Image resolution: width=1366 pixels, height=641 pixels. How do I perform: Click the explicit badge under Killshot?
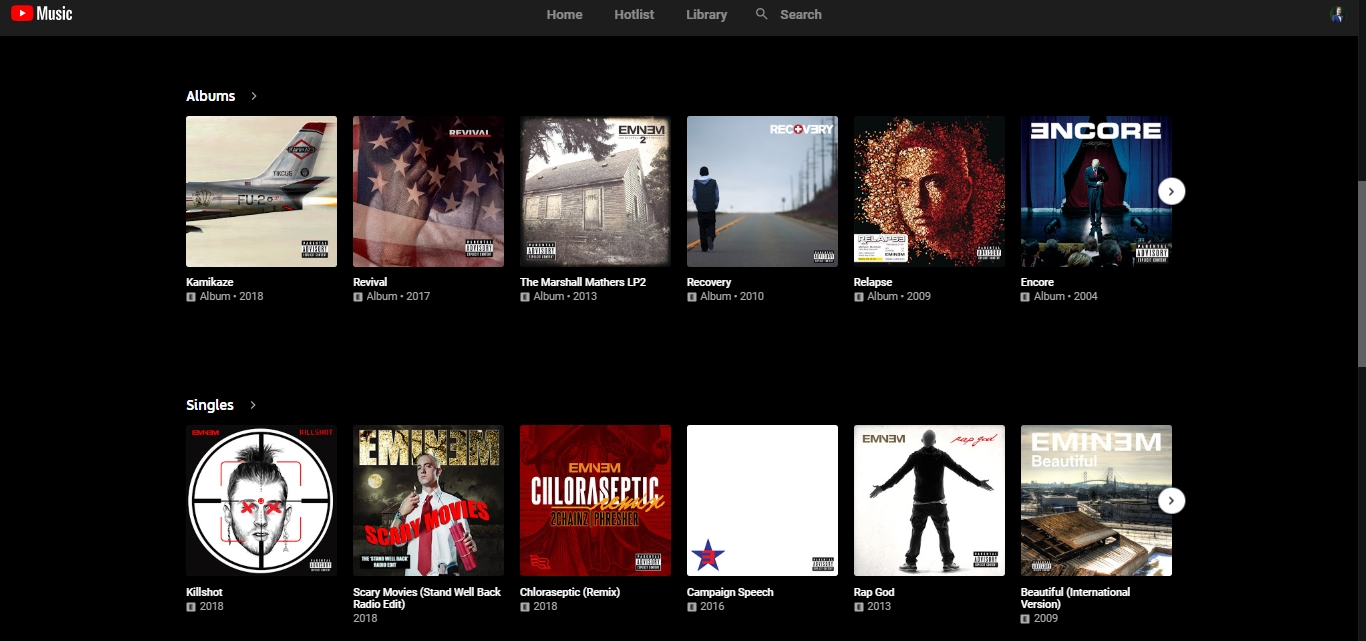[x=191, y=607]
